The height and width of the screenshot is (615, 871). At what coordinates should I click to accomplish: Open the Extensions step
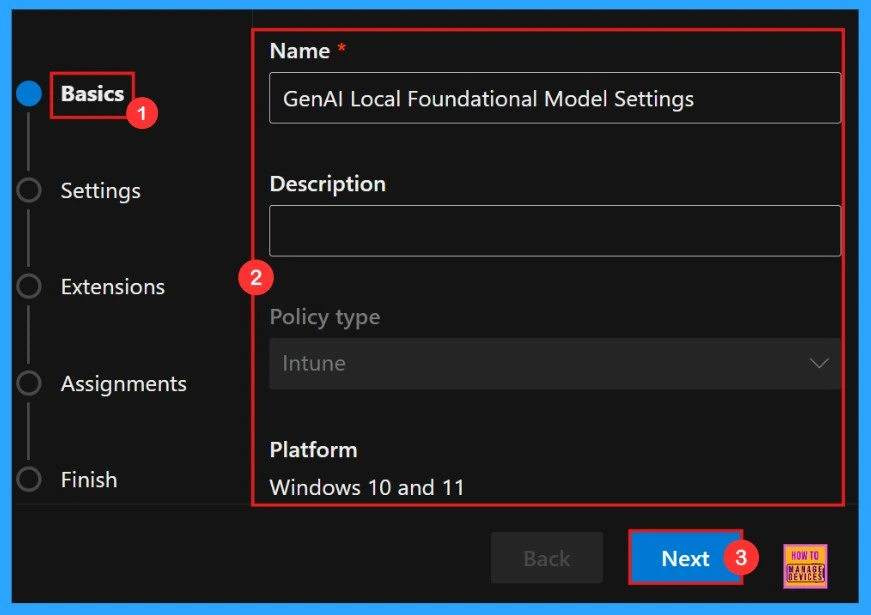tap(113, 287)
